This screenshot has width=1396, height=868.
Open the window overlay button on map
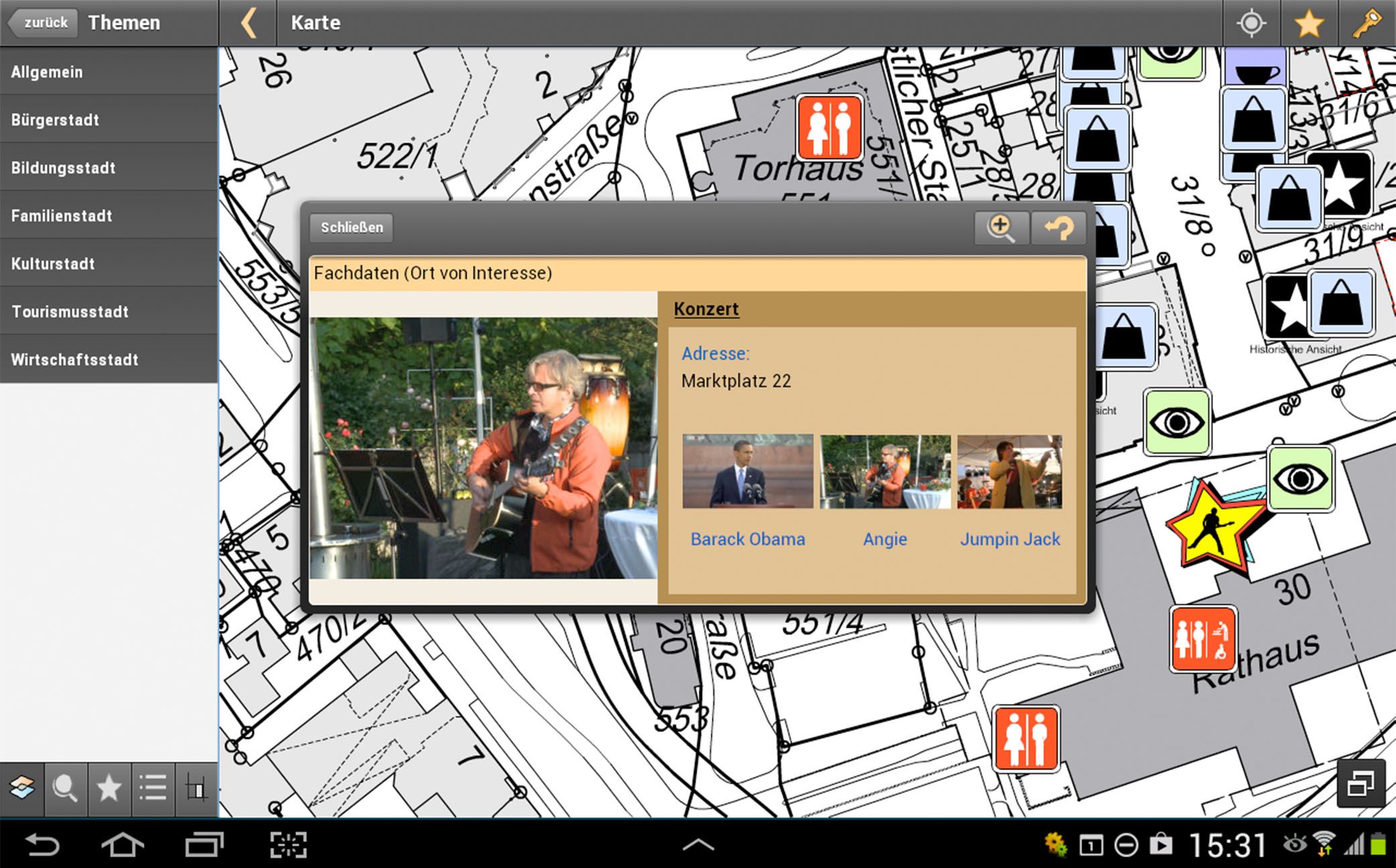point(1360,784)
